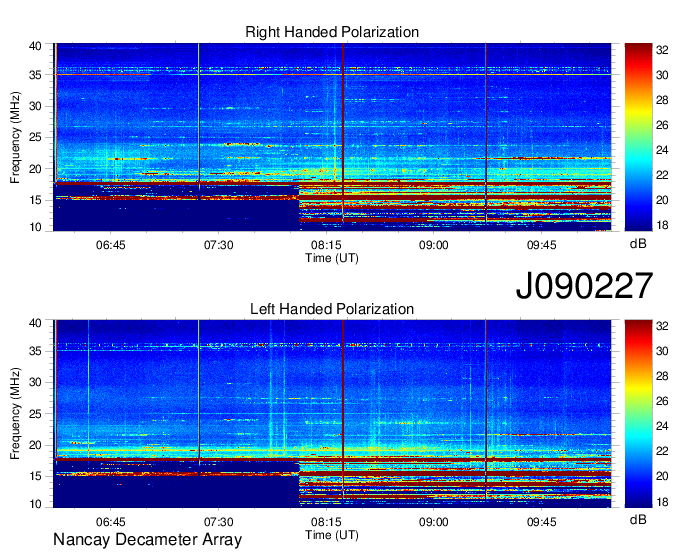Click 35 frequency tick of Left Handed plot

pyautogui.click(x=35, y=352)
